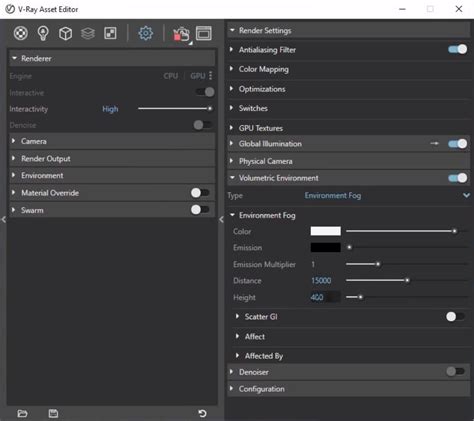
Task: Toggle the Interactive render switch
Action: click(x=205, y=92)
